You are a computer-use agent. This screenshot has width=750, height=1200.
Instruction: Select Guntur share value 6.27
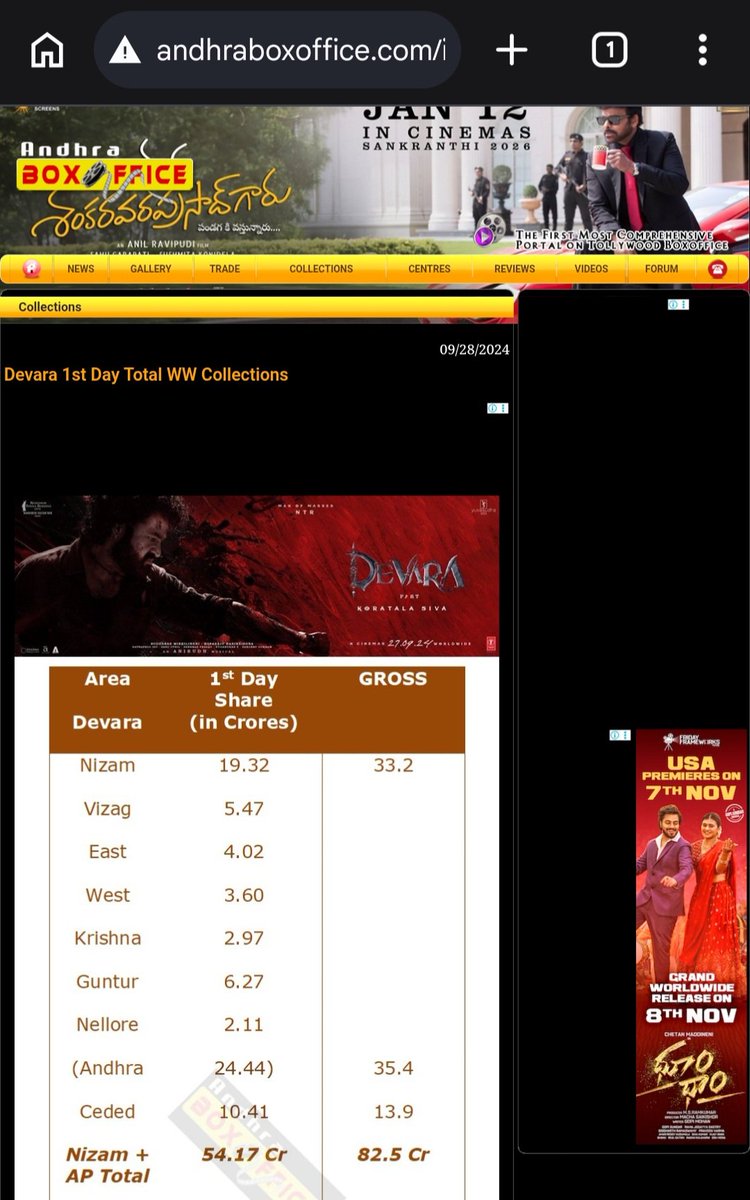244,981
